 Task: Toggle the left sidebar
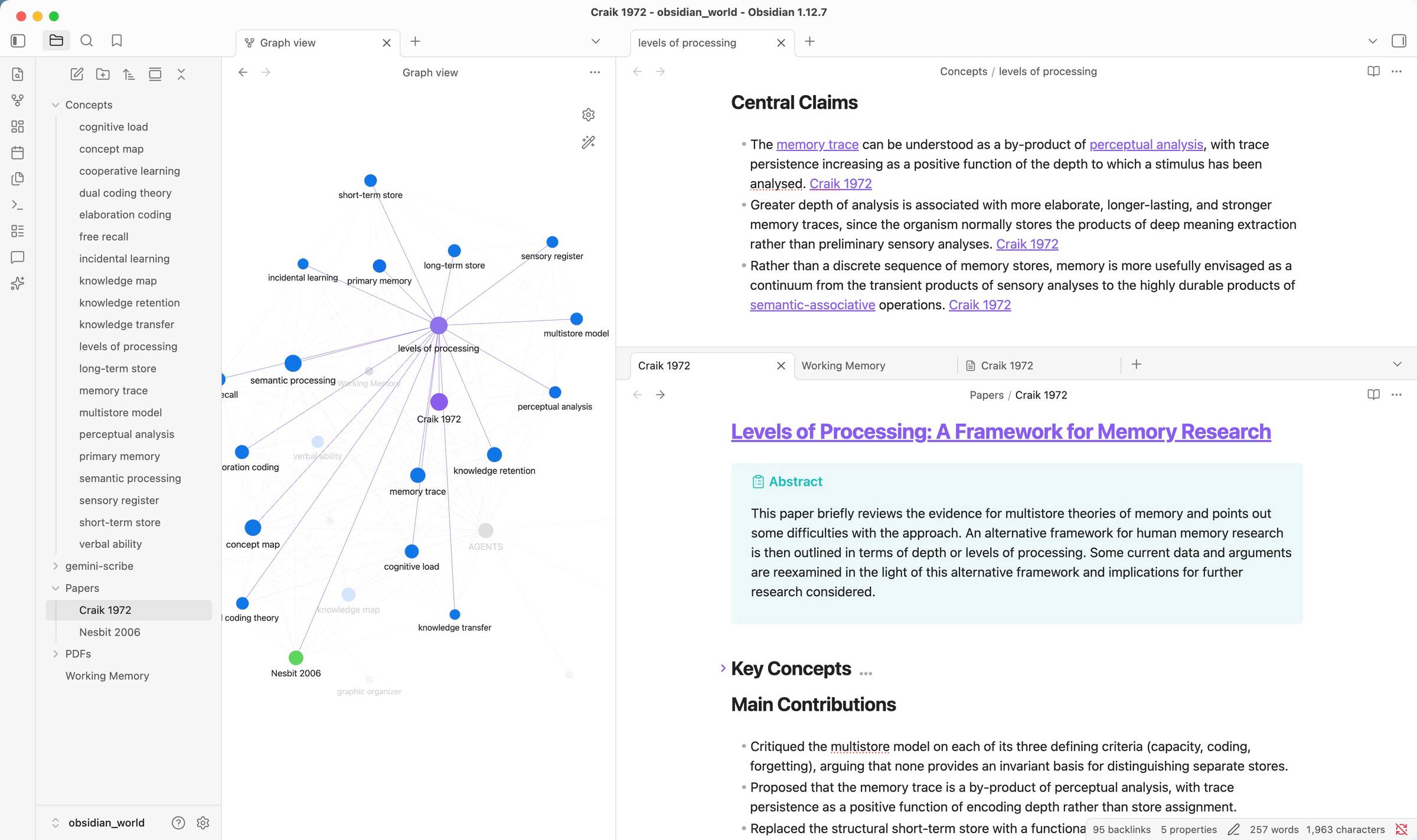pyautogui.click(x=18, y=41)
